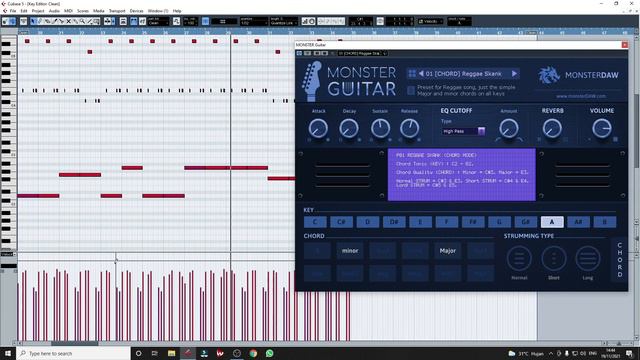
Task: Click the vertical CHORD mode button
Action: pyautogui.click(x=620, y=260)
